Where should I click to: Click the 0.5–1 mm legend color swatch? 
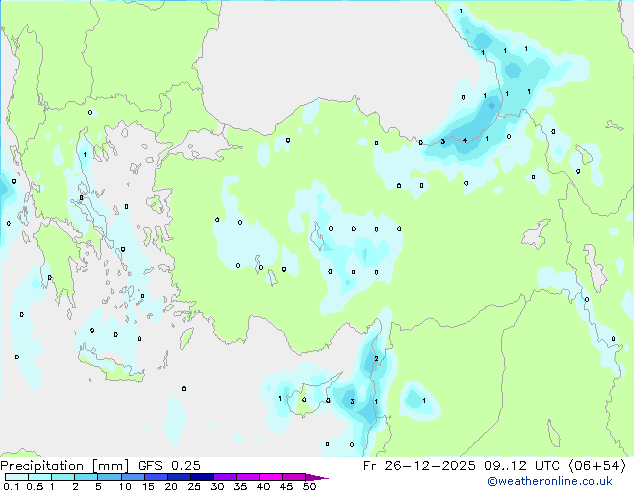[x=40, y=477]
